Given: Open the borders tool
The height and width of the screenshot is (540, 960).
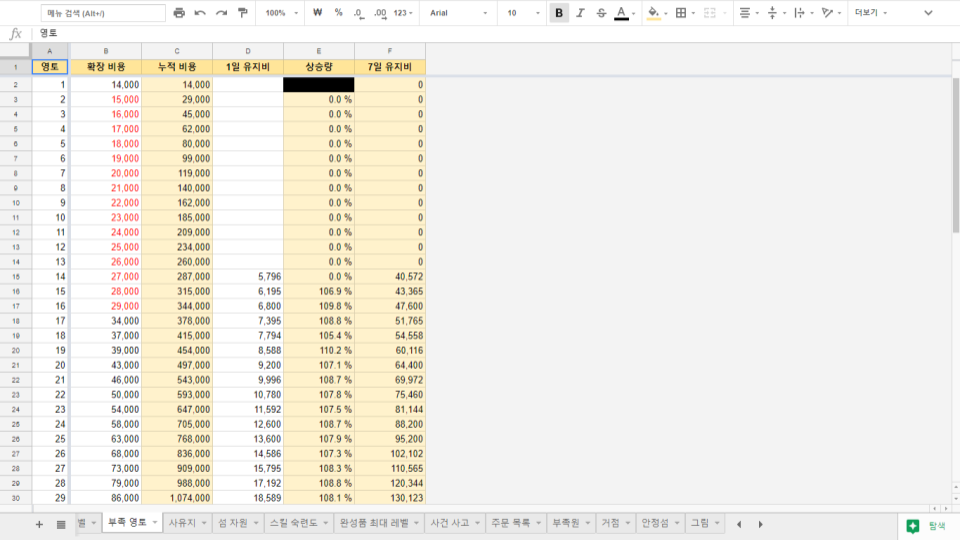Looking at the screenshot, I should 681,13.
